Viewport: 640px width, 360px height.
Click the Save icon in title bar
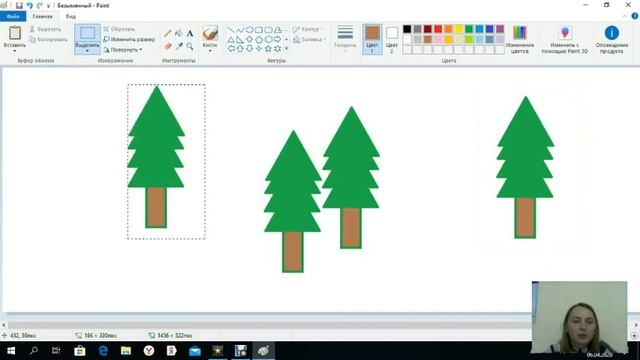point(19,5)
